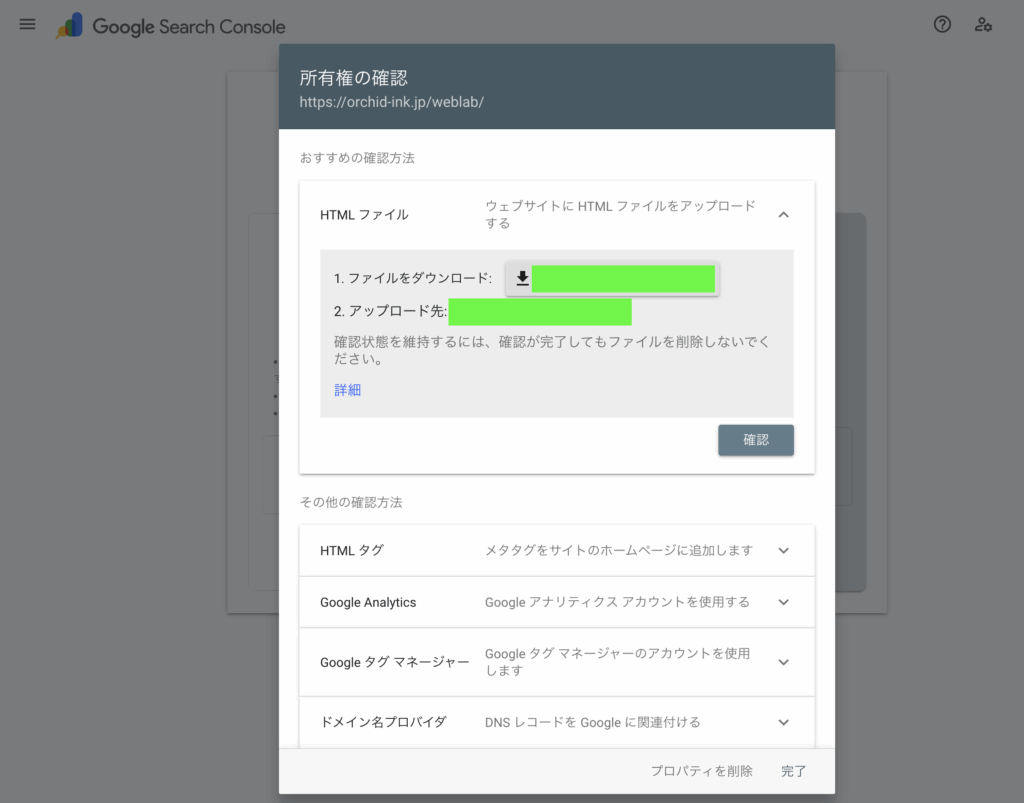Expand the Google Analytics verification method
This screenshot has width=1024, height=803.
click(783, 602)
